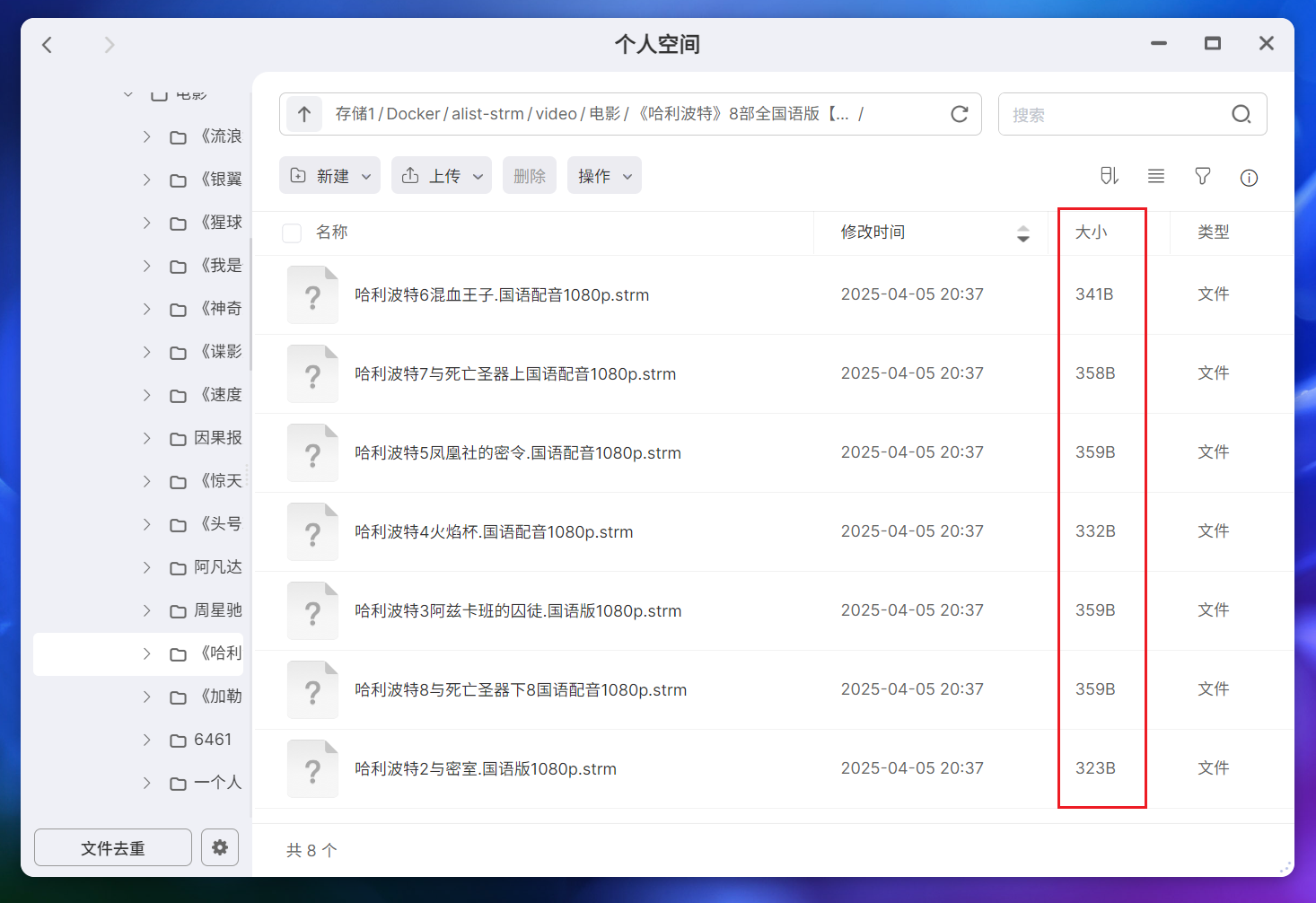1316x903 pixels.
Task: Click file icon of 哈利波特4火焰杯
Action: [x=312, y=532]
